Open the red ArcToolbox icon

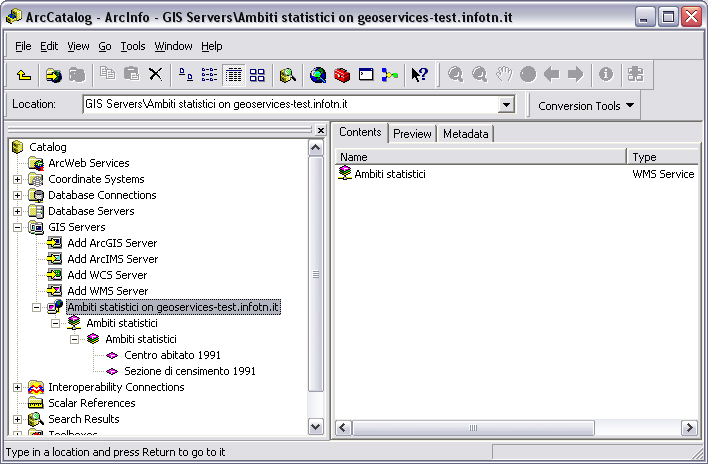[342, 74]
